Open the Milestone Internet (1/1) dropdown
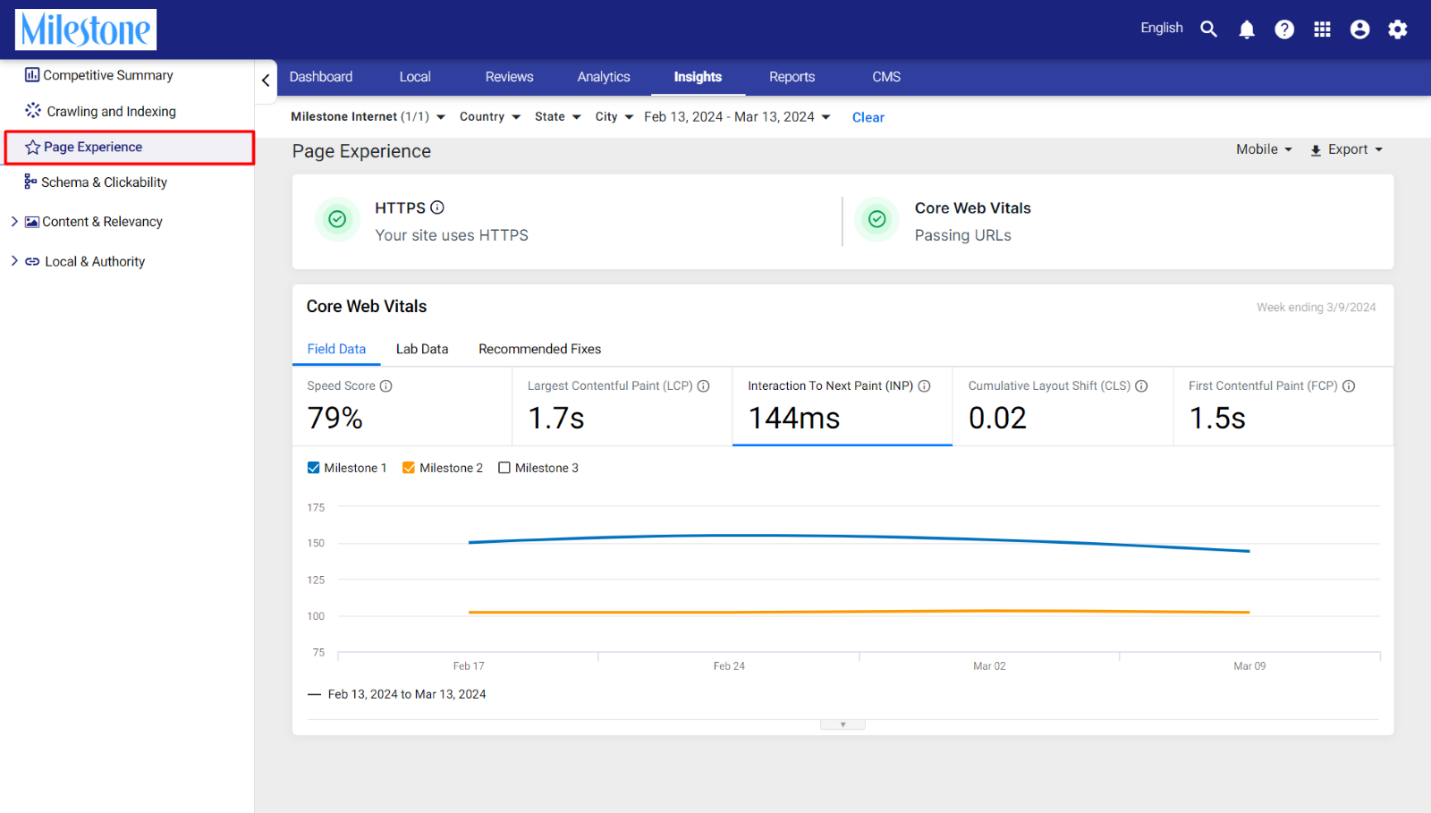The height and width of the screenshot is (813, 1431). (368, 117)
